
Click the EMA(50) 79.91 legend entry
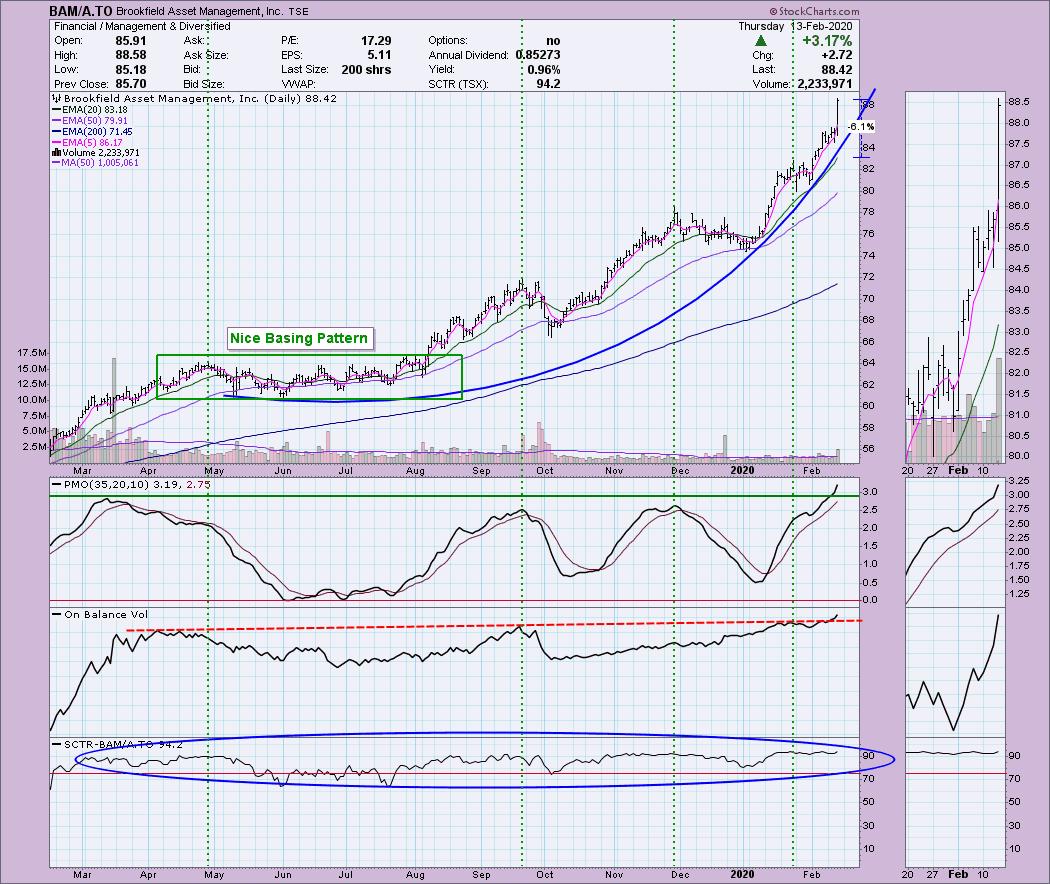pos(90,121)
